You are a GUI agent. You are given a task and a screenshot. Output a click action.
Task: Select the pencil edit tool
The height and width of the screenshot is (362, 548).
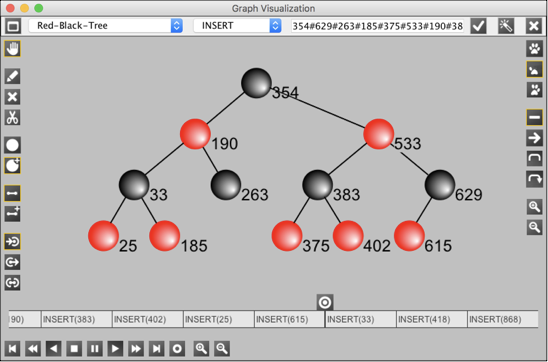point(12,76)
